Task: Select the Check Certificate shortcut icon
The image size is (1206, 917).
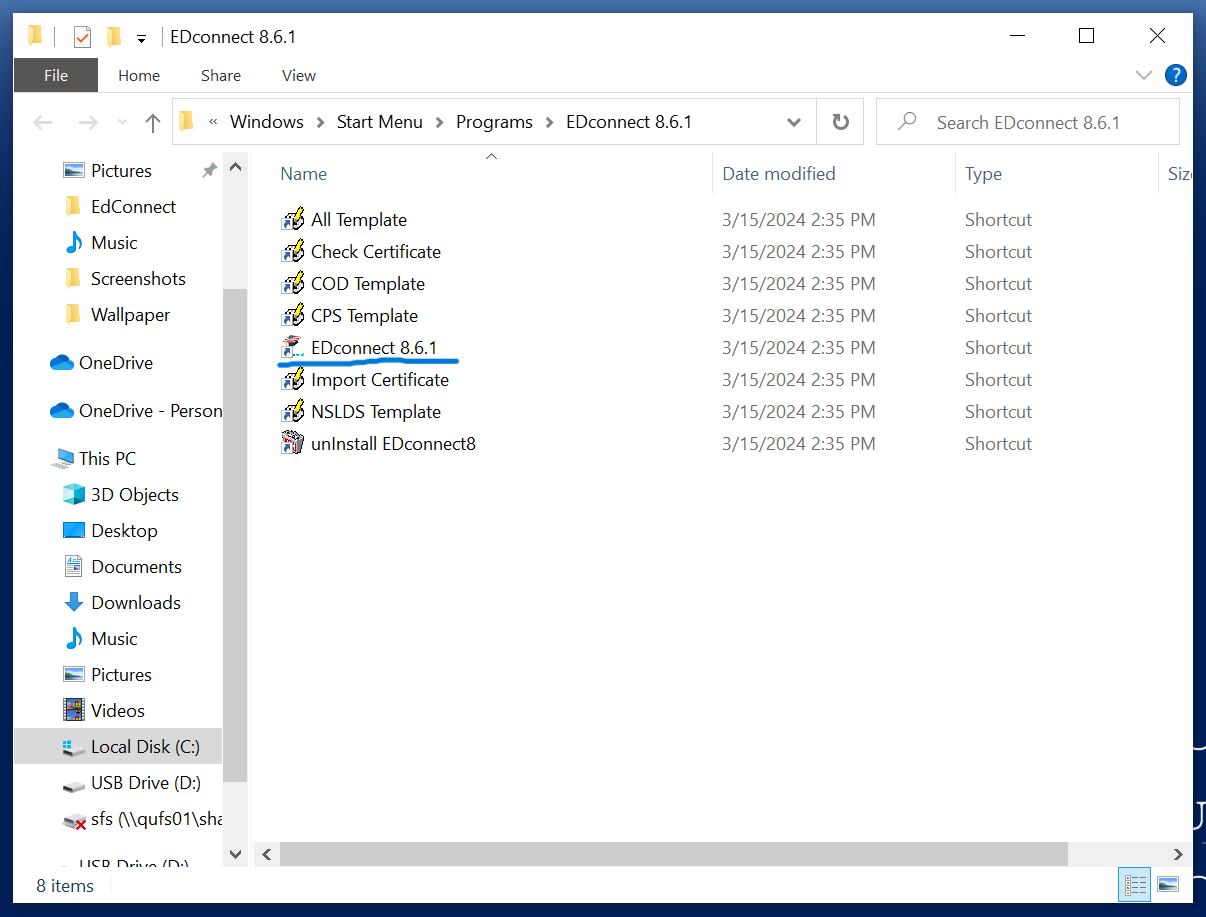Action: point(293,252)
